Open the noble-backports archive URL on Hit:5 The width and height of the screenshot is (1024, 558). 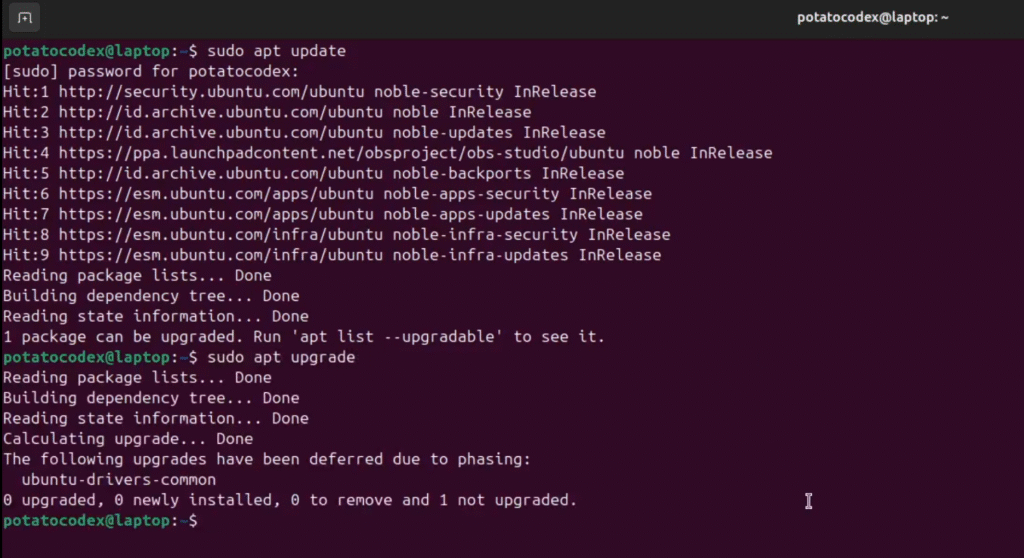[221, 173]
